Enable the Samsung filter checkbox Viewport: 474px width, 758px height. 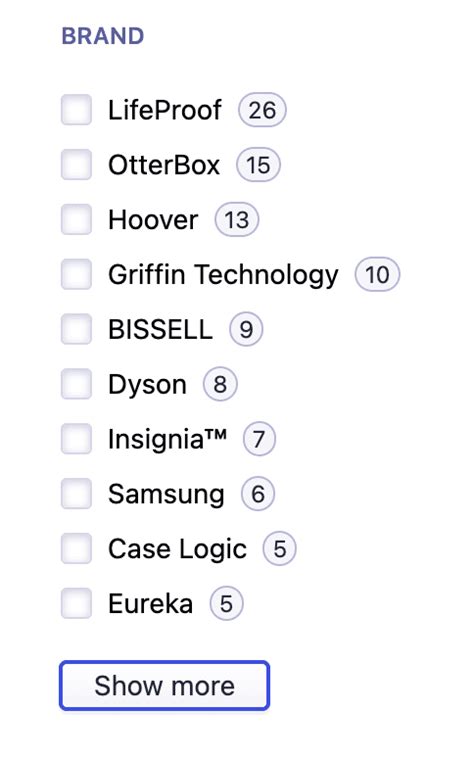click(x=76, y=494)
